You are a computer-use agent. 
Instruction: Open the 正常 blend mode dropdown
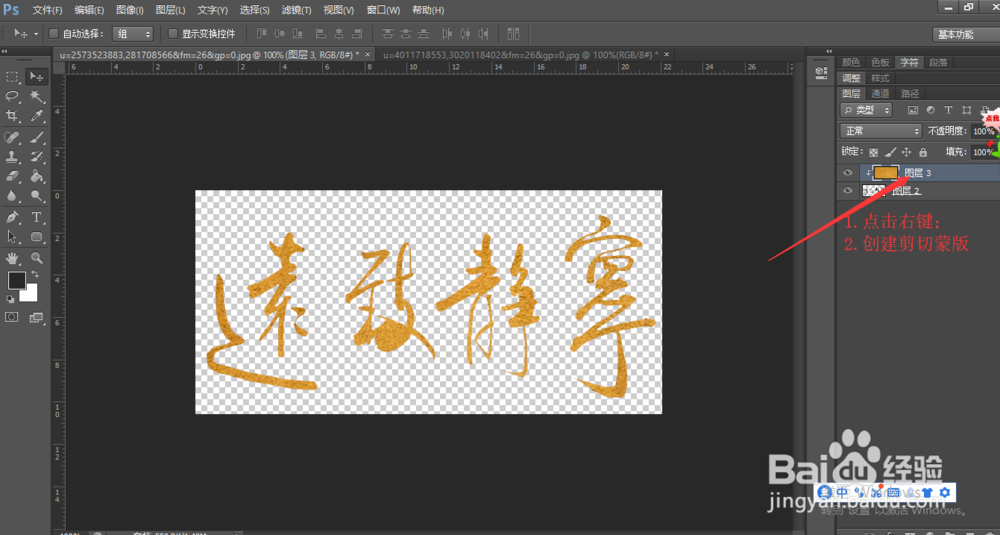pos(881,131)
